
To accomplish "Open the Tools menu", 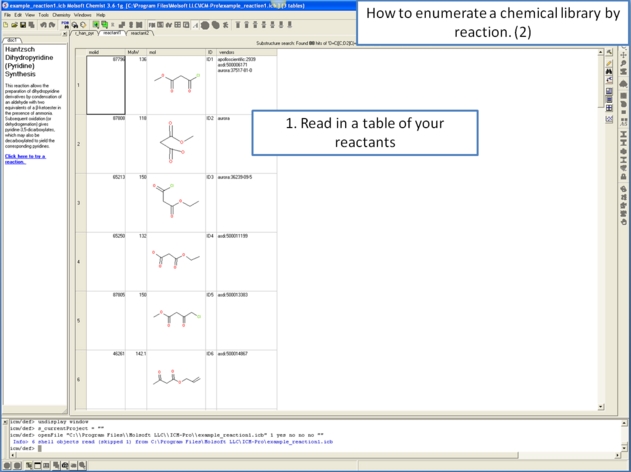I will tap(43, 15).
